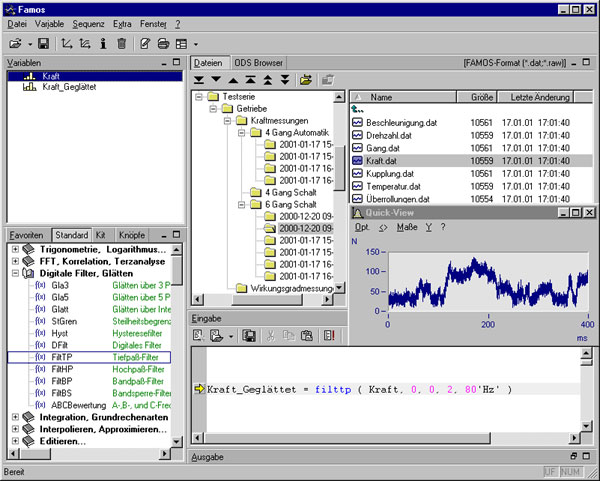600x481 pixels.
Task: Open the dropdown arrow beside the open-file icon
Action: pos(29,44)
